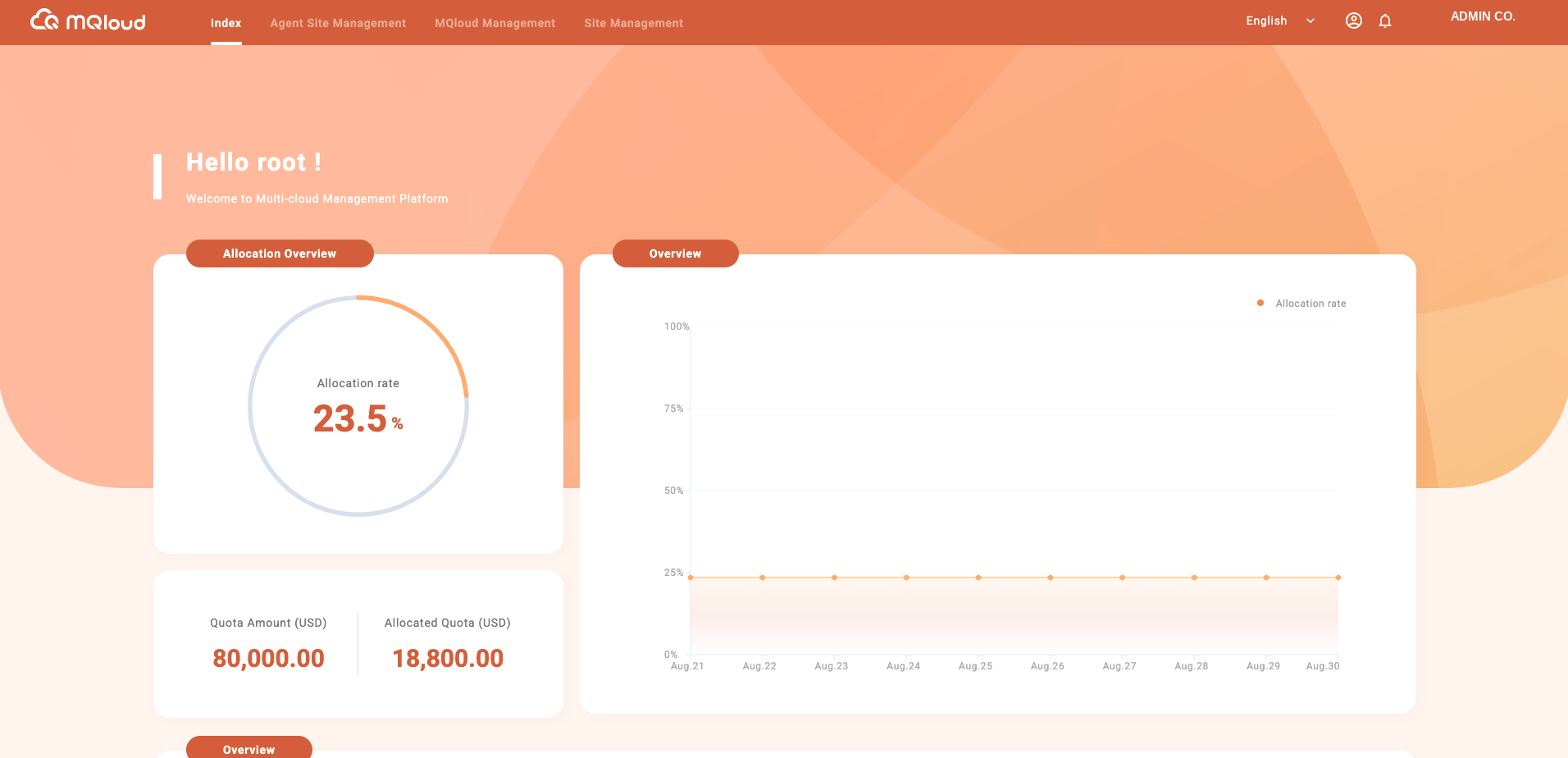Click the Aug.28 data point
The image size is (1568, 758).
coord(1194,578)
